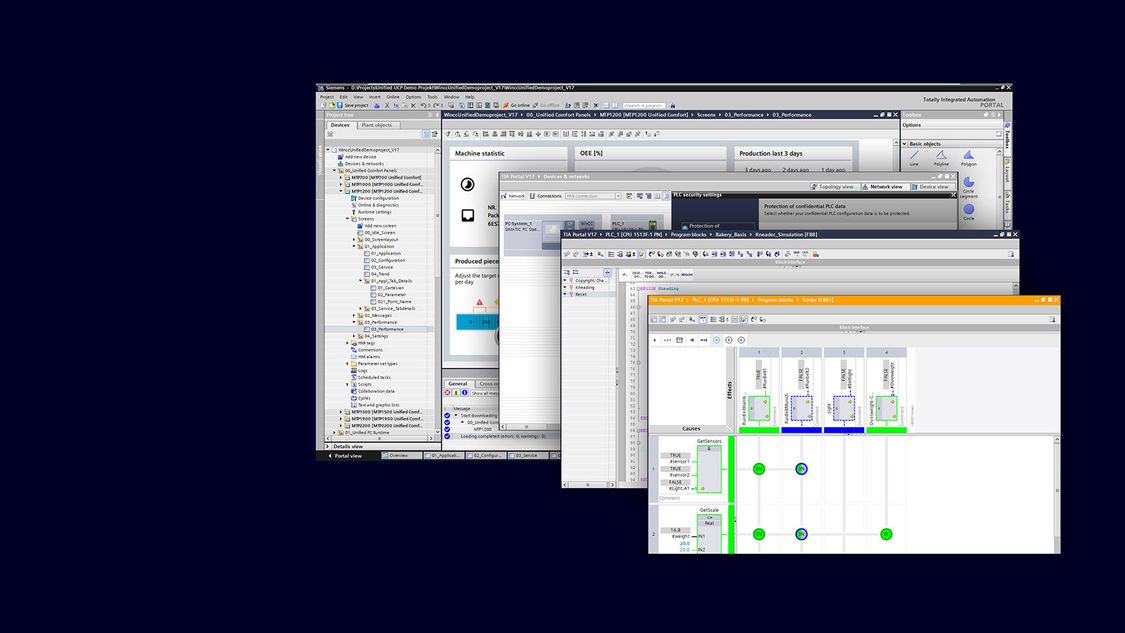Click the Cycles icon in project tree
This screenshot has width=1125, height=633.
(354, 398)
